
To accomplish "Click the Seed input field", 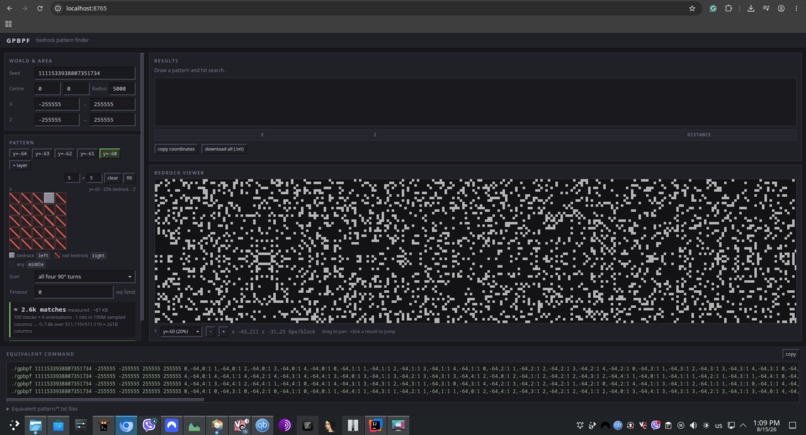I will tap(85, 73).
